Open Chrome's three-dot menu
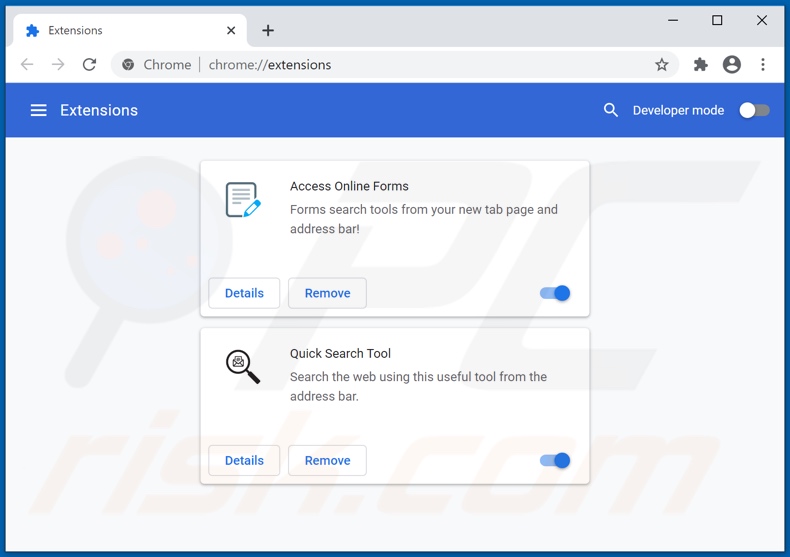790x557 pixels. pos(763,64)
